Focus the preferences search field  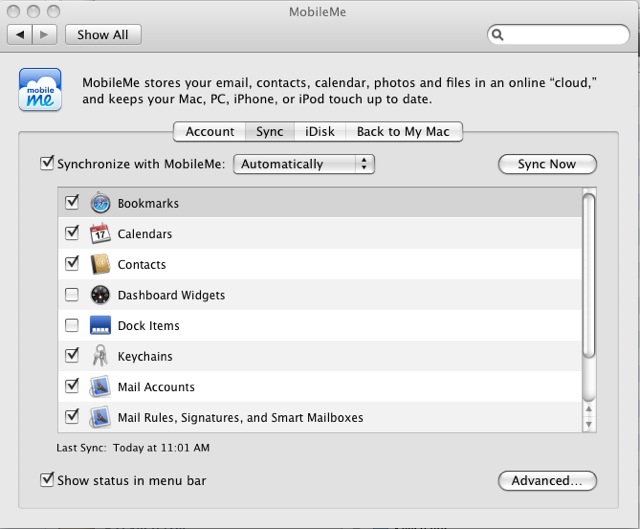tap(558, 35)
